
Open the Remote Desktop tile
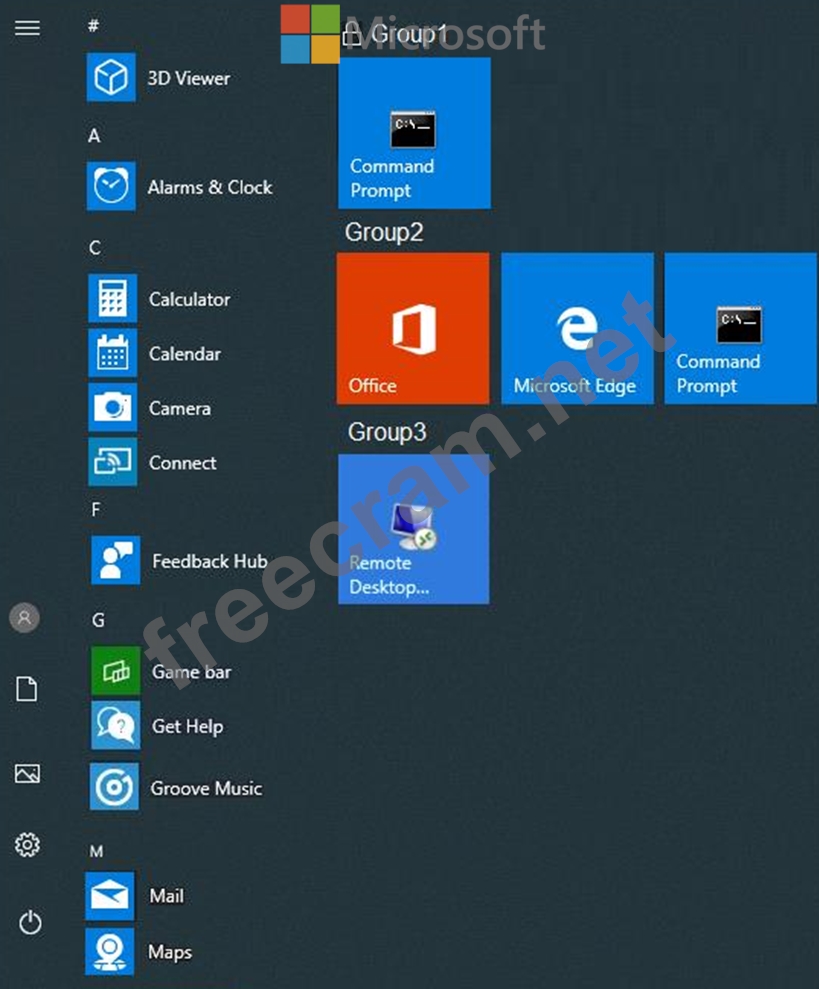coord(414,529)
